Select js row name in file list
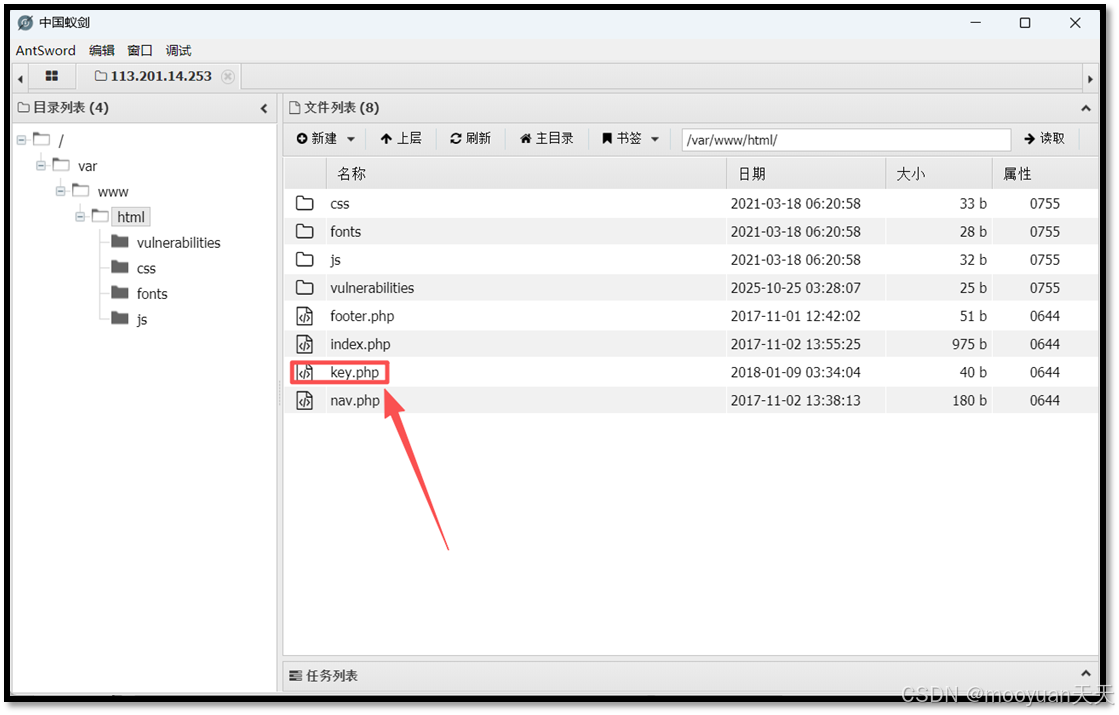 click(x=335, y=260)
